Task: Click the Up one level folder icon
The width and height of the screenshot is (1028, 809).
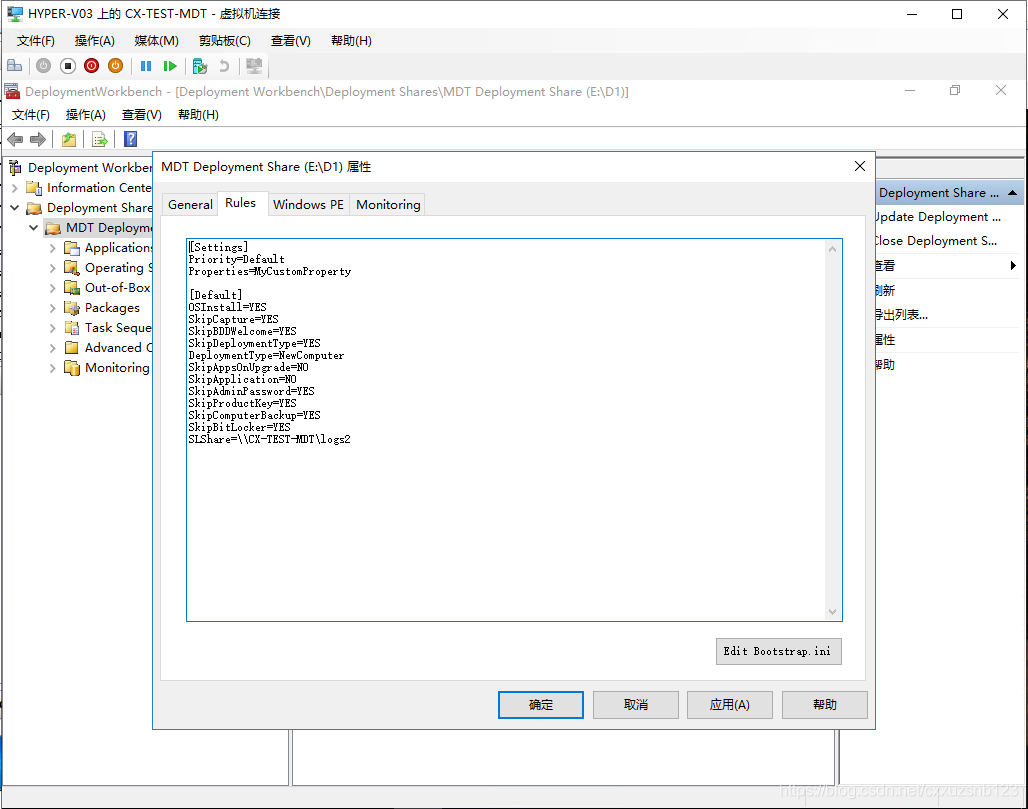Action: pyautogui.click(x=69, y=139)
